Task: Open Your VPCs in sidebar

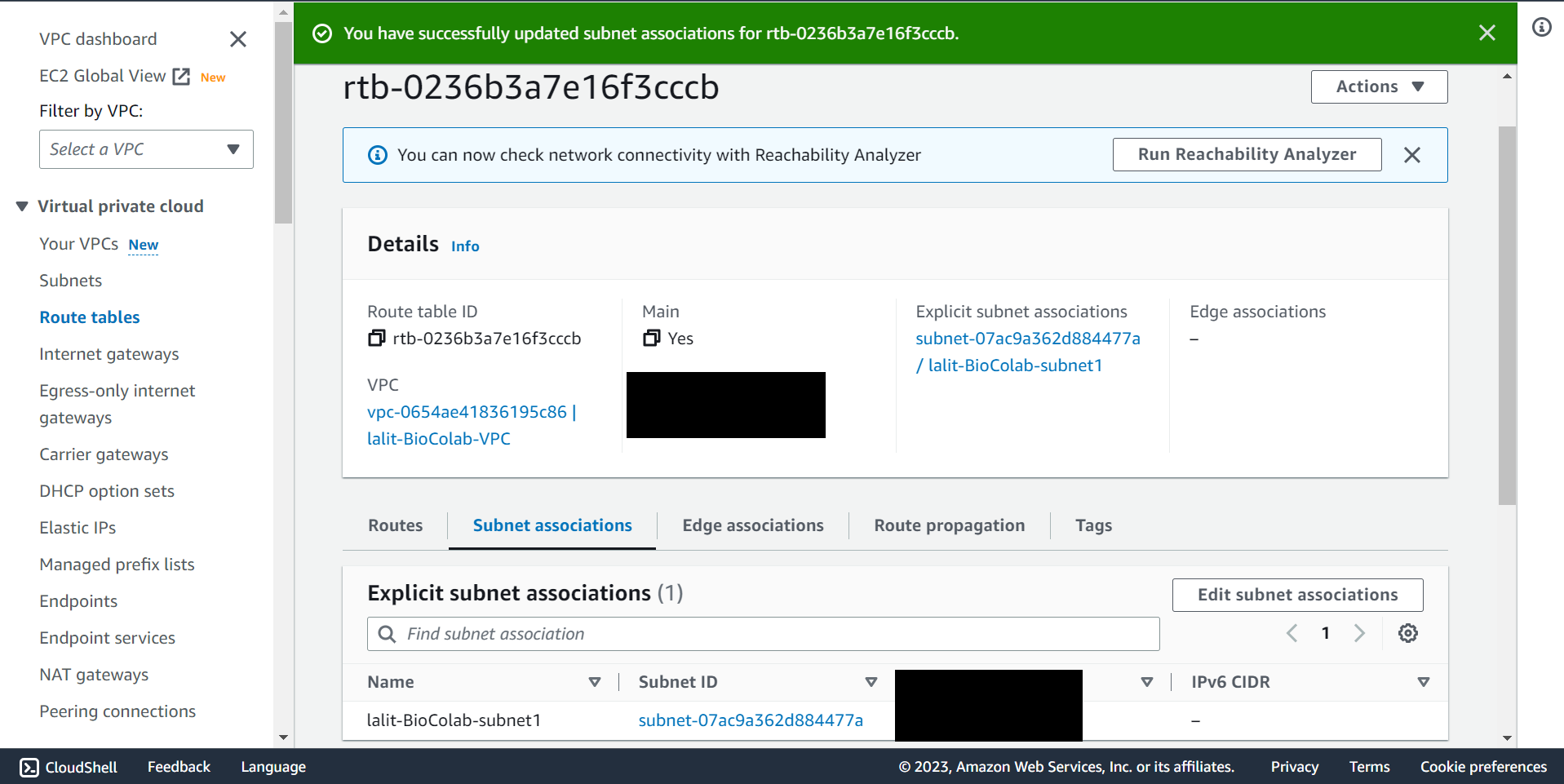Action: click(78, 244)
